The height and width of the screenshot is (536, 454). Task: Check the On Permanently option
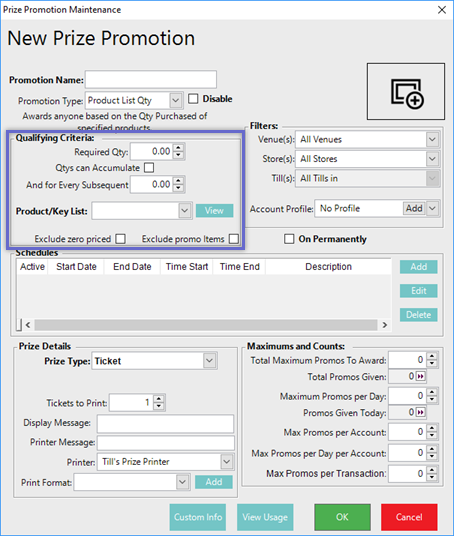[289, 239]
